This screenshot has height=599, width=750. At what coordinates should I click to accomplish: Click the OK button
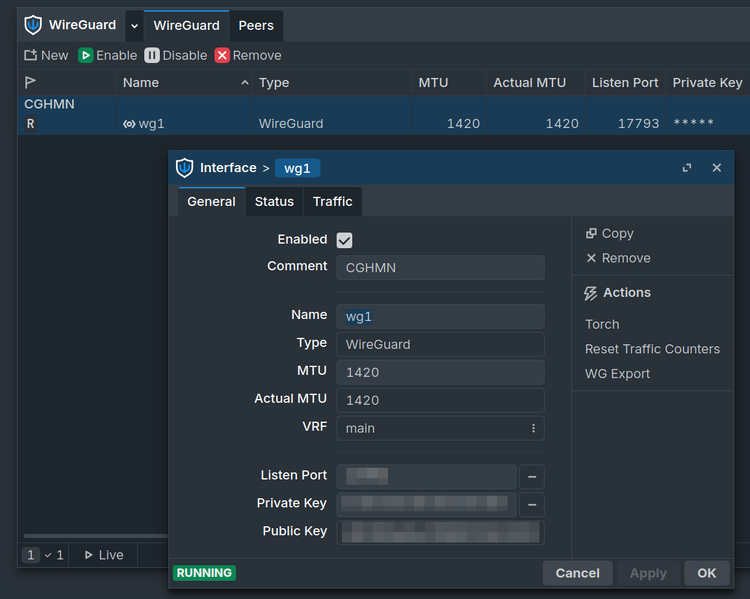click(706, 573)
